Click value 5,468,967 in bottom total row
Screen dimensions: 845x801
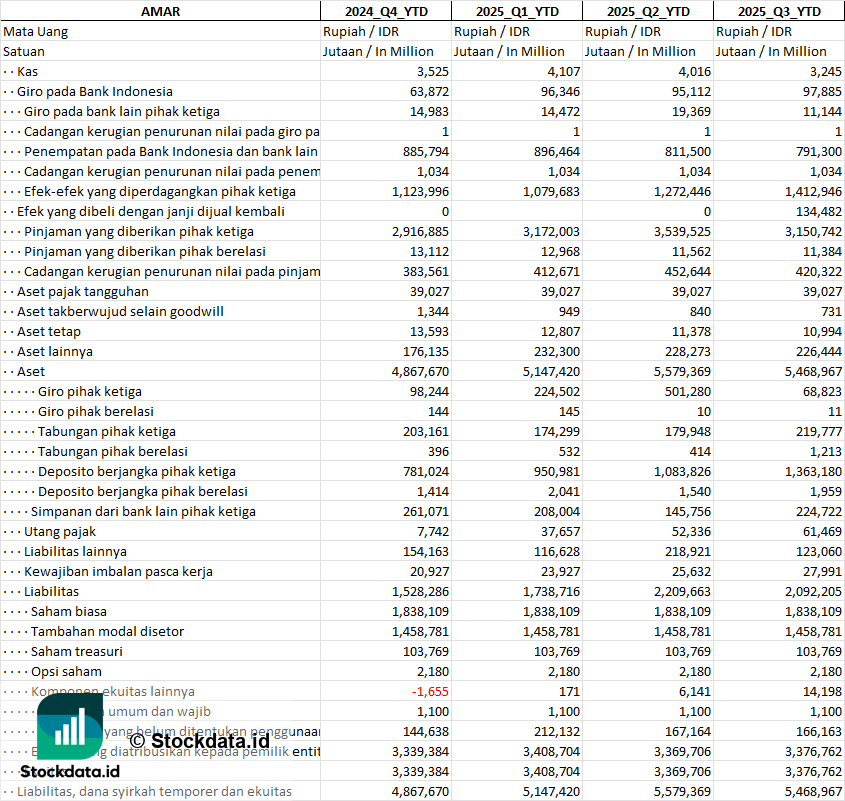(x=813, y=791)
